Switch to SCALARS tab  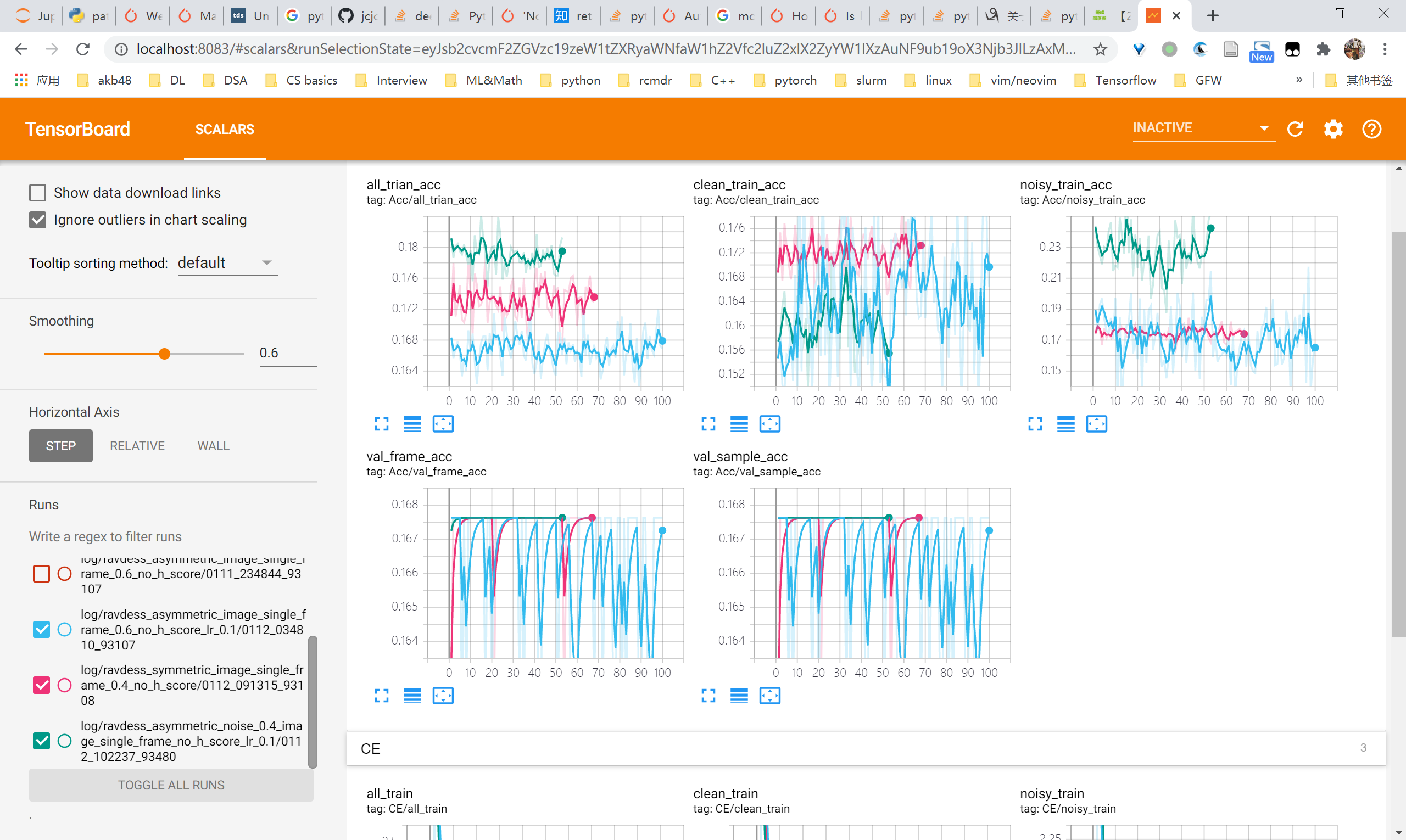pos(224,129)
